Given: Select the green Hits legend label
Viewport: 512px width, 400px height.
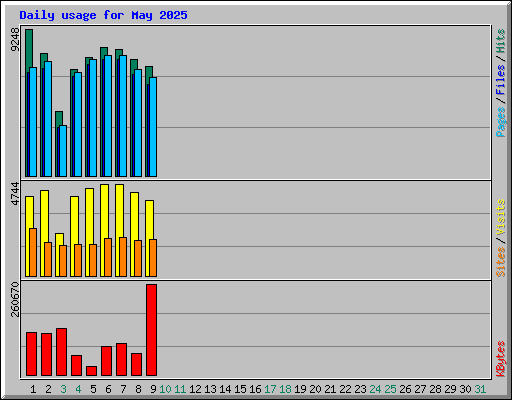Looking at the screenshot, I should [x=501, y=41].
